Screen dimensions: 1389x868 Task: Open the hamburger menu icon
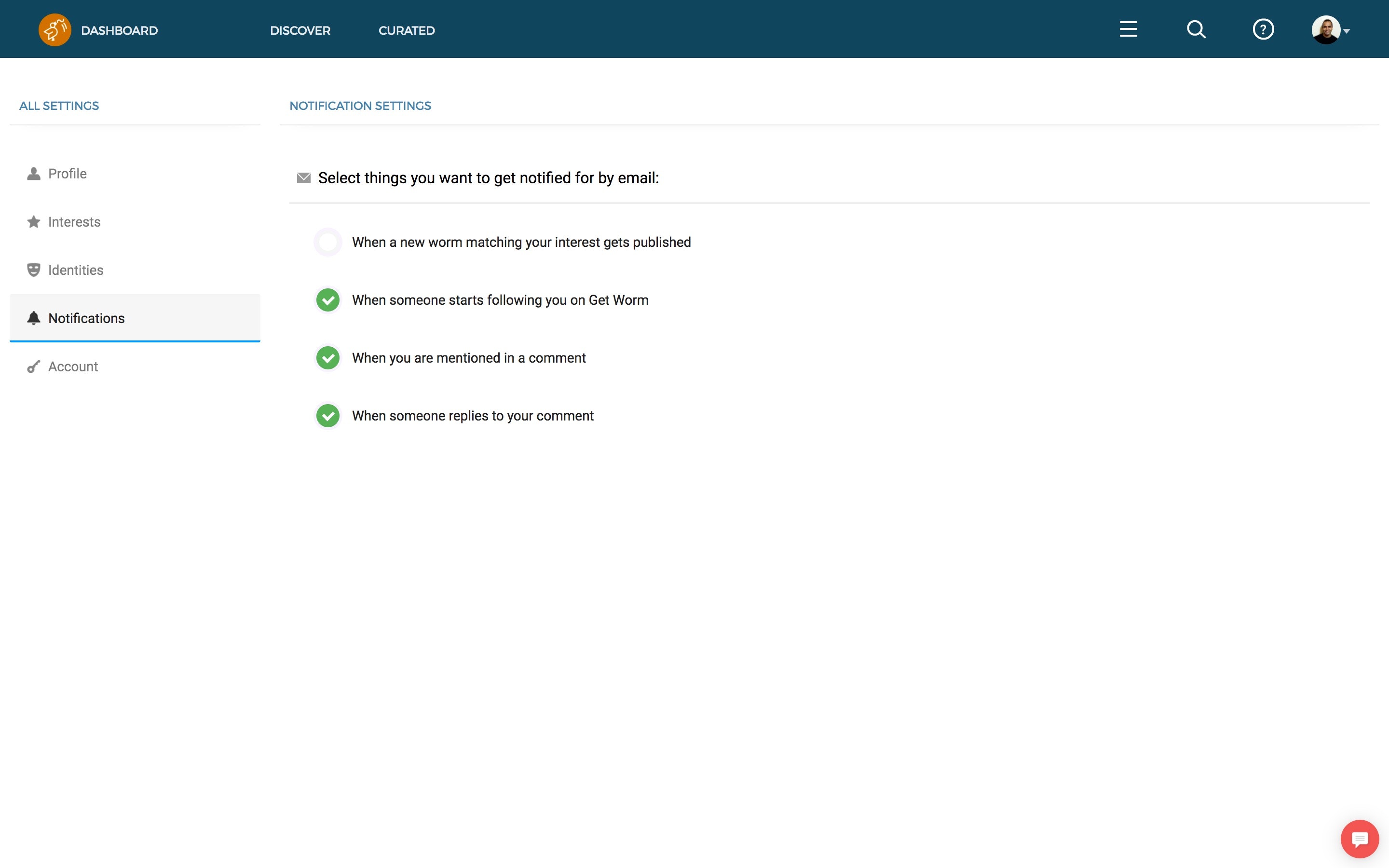click(x=1128, y=29)
